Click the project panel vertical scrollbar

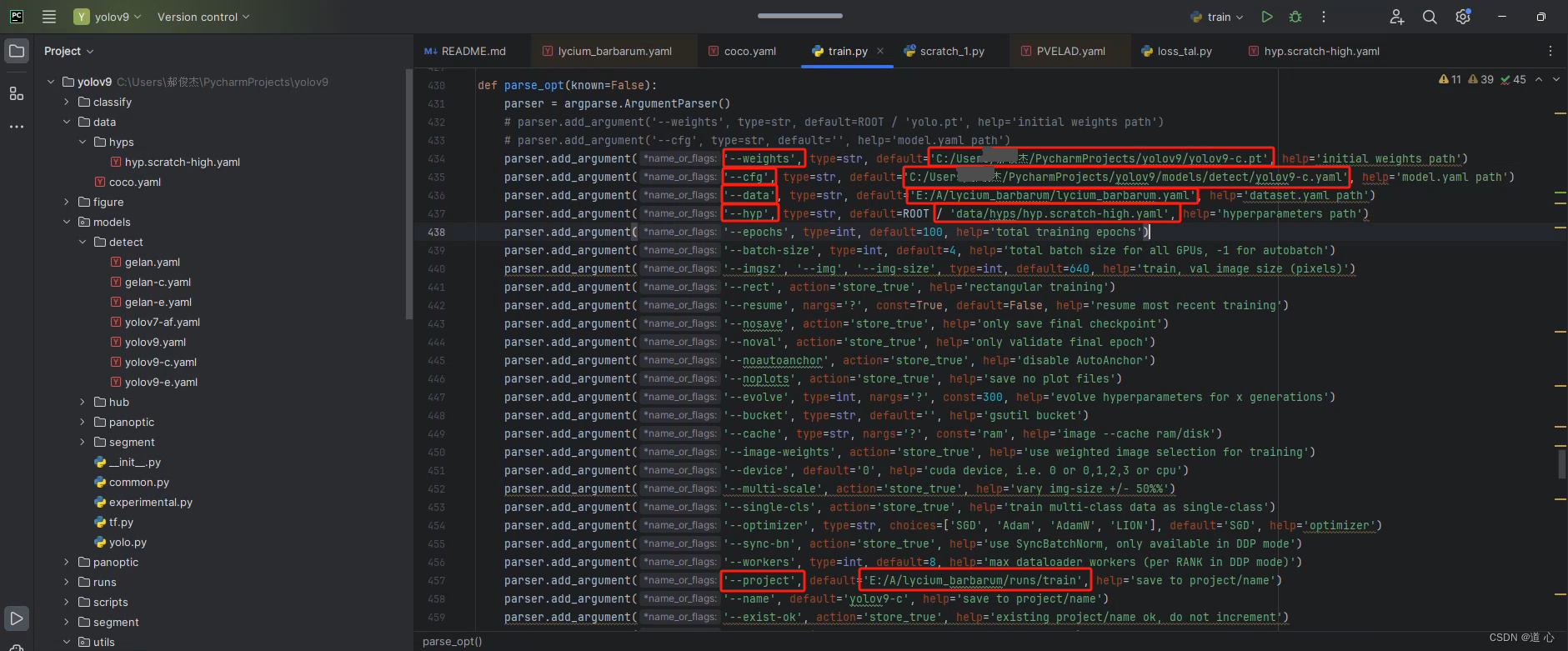tap(408, 193)
